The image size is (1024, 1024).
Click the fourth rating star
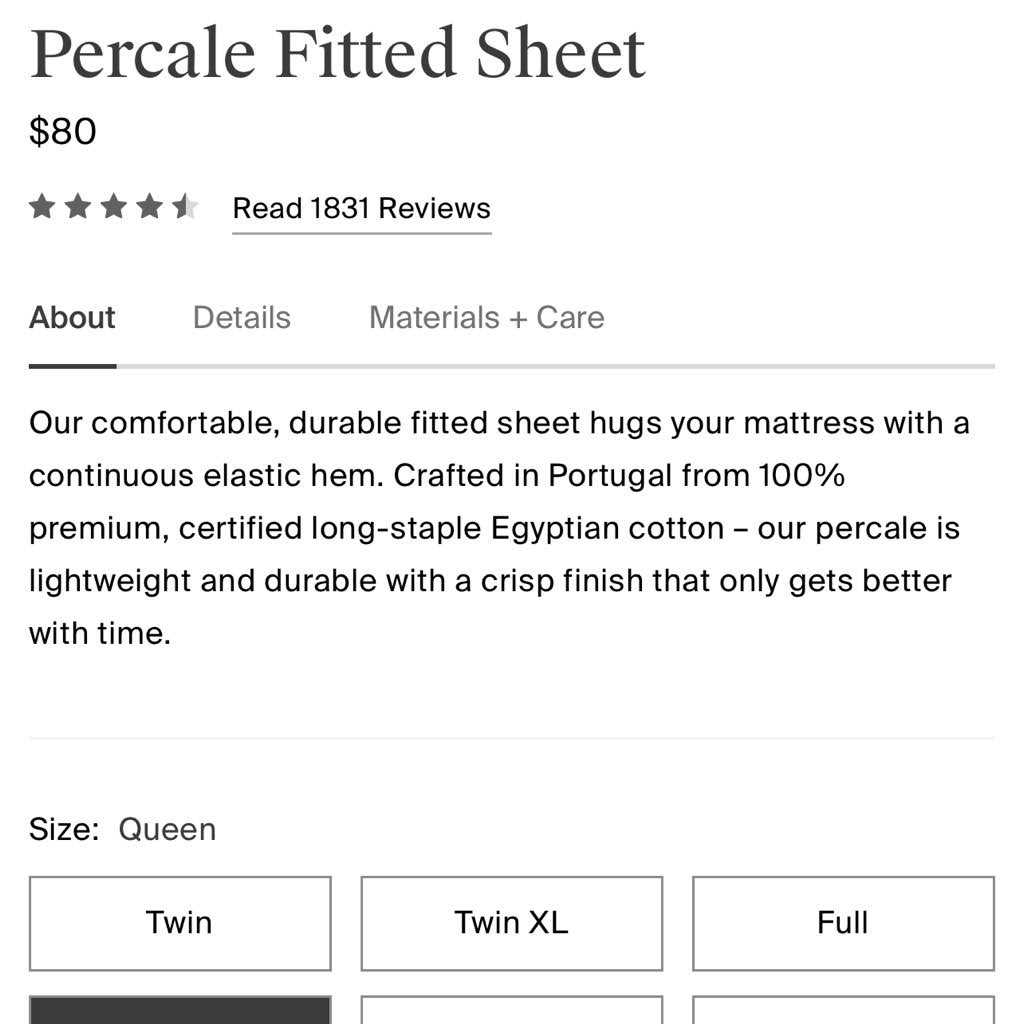(149, 207)
